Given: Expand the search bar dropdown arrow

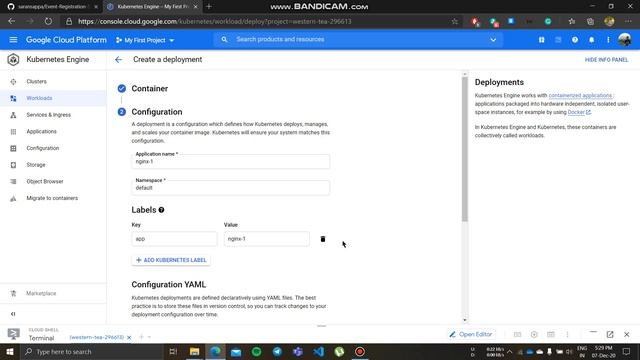Looking at the screenshot, I should click(493, 40).
